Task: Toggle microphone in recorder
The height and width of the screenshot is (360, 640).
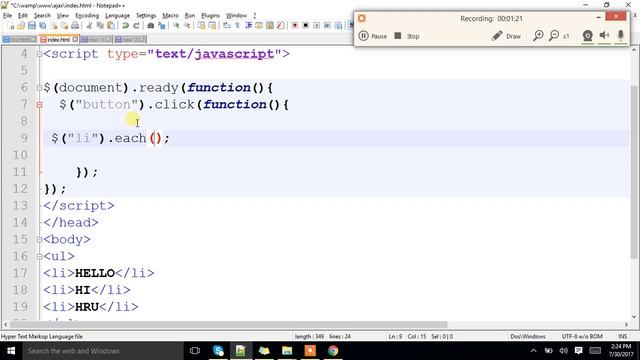Action: point(620,36)
